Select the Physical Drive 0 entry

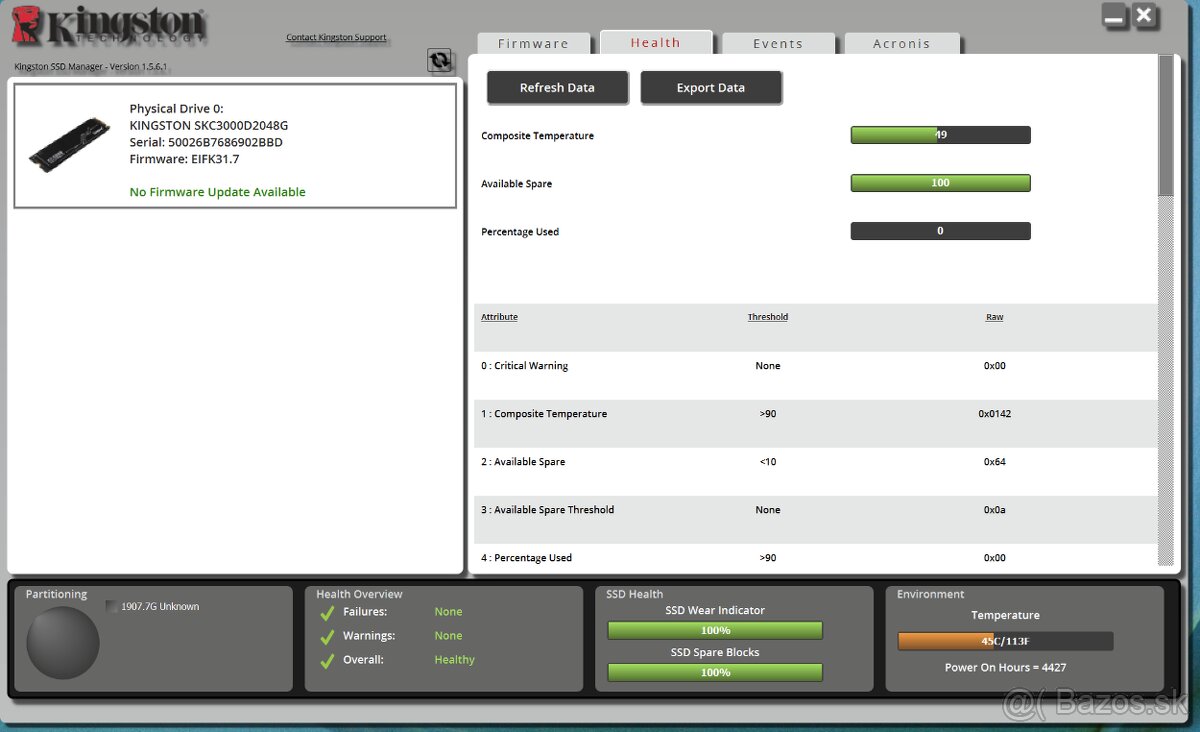(235, 146)
